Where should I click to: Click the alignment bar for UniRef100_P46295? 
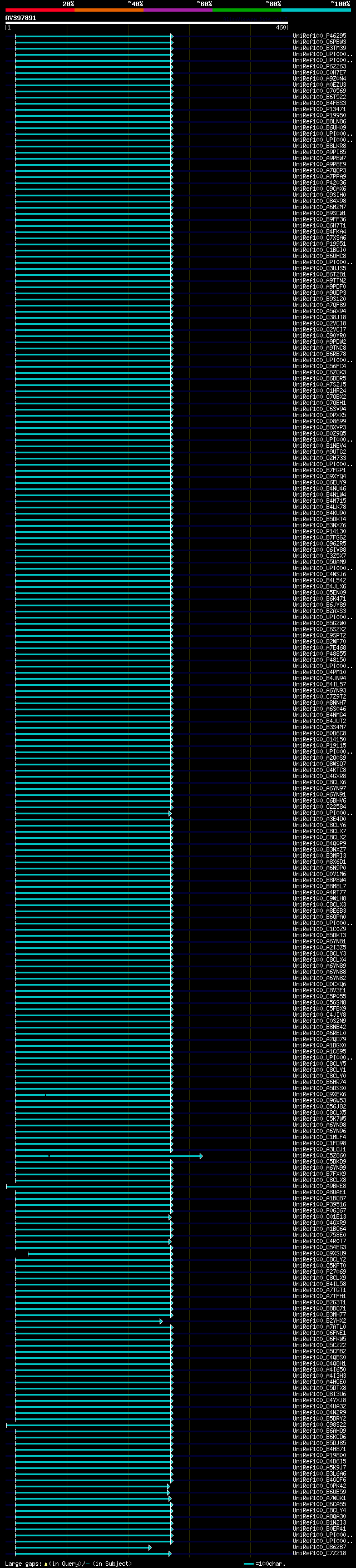tap(93, 36)
